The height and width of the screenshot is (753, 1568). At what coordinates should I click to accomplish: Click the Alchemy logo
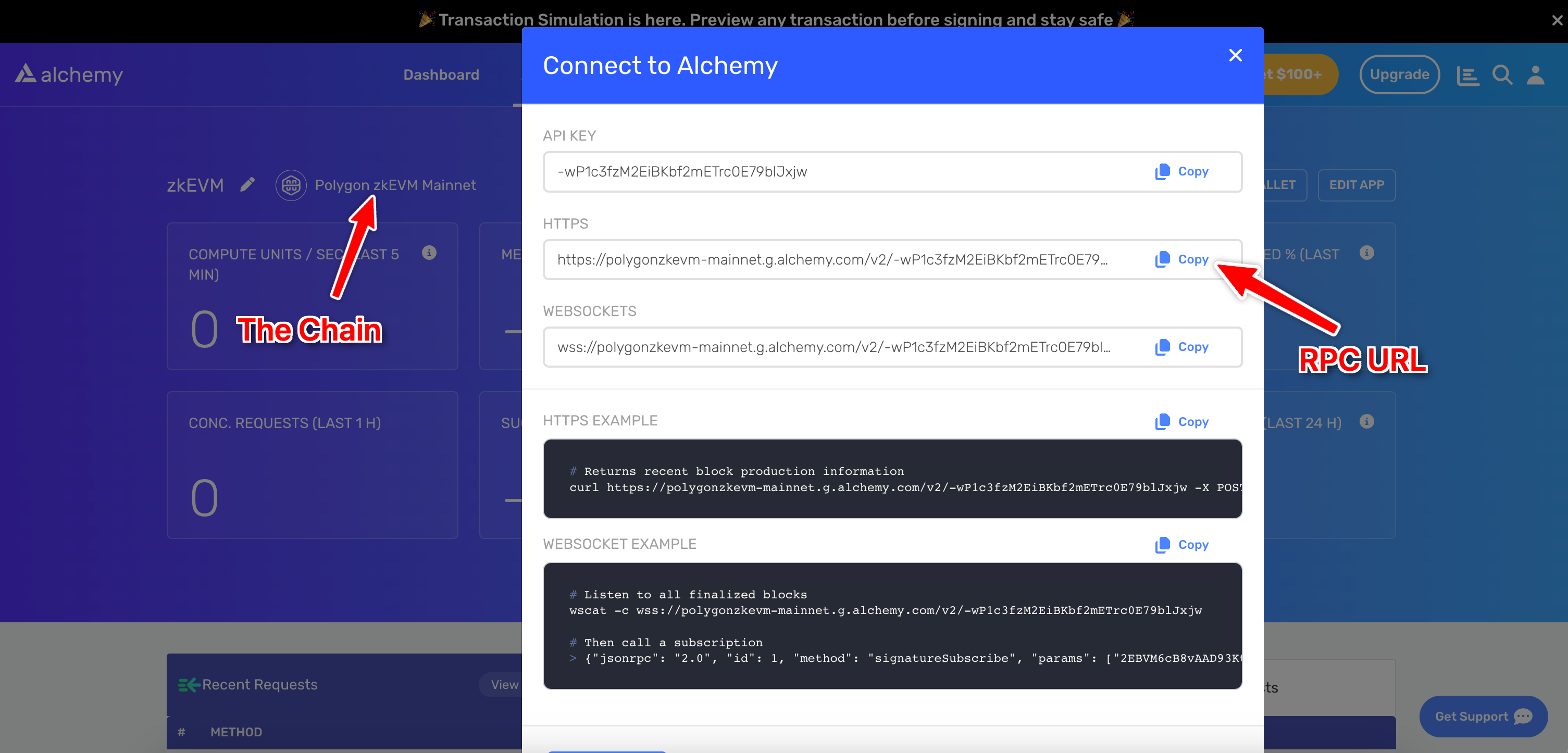pos(69,74)
